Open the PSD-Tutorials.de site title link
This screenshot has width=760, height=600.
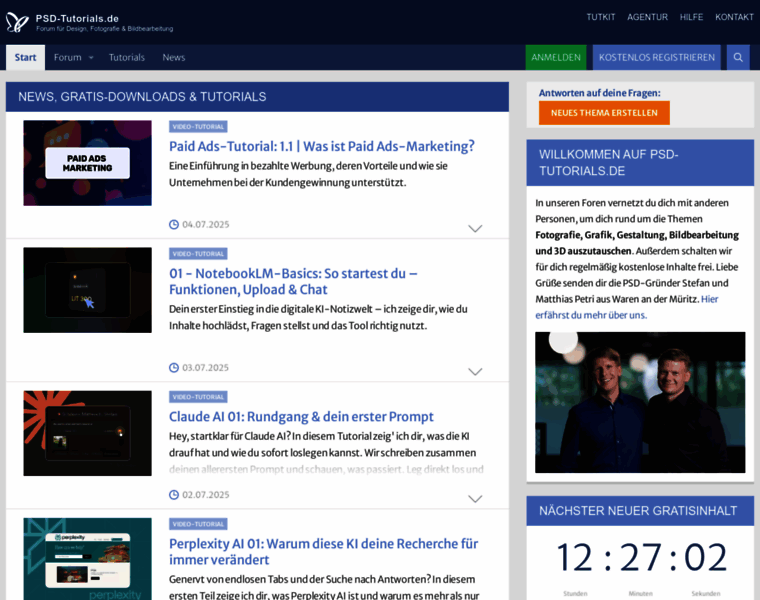[x=77, y=18]
